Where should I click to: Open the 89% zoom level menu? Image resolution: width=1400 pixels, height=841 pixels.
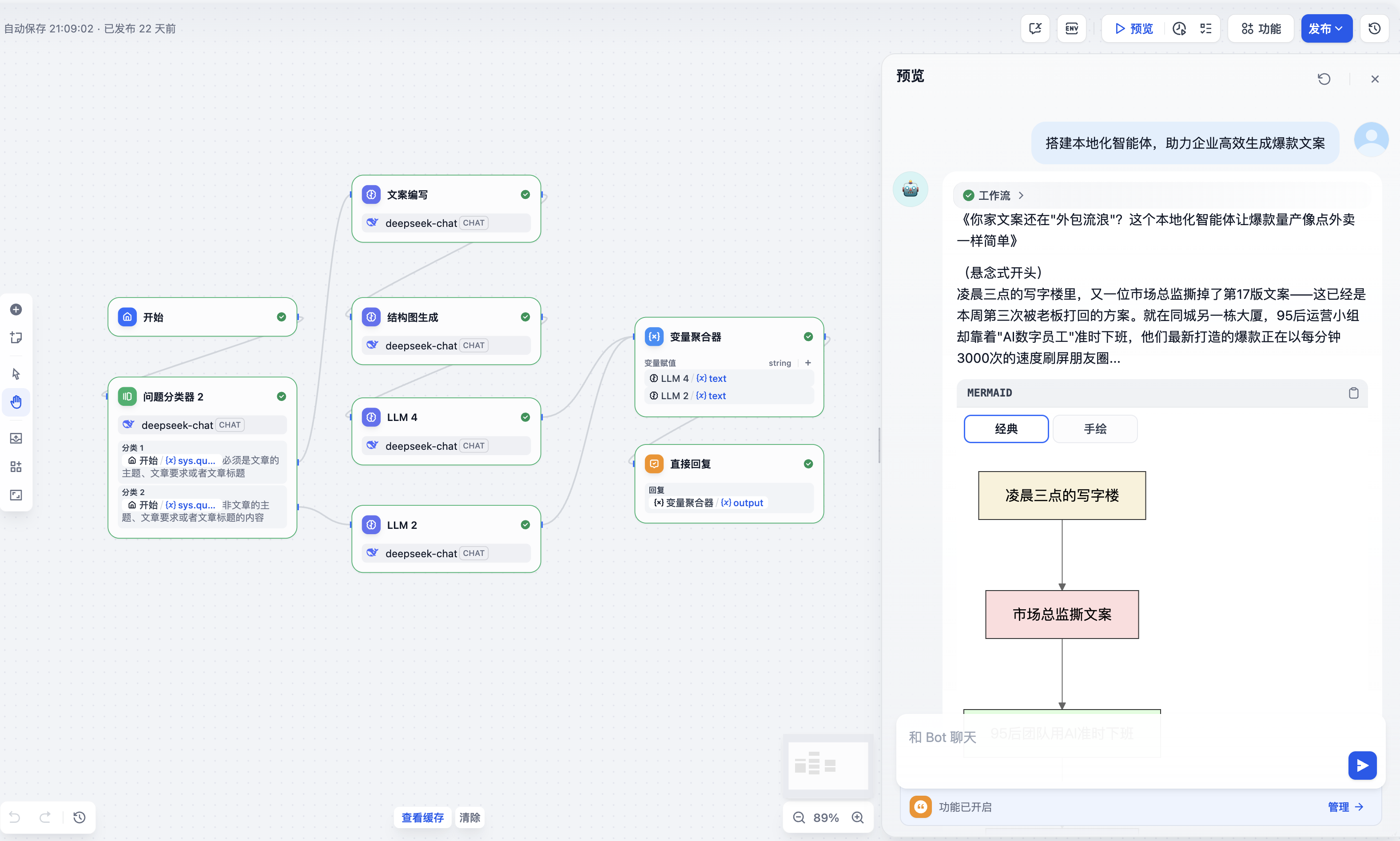coord(826,818)
